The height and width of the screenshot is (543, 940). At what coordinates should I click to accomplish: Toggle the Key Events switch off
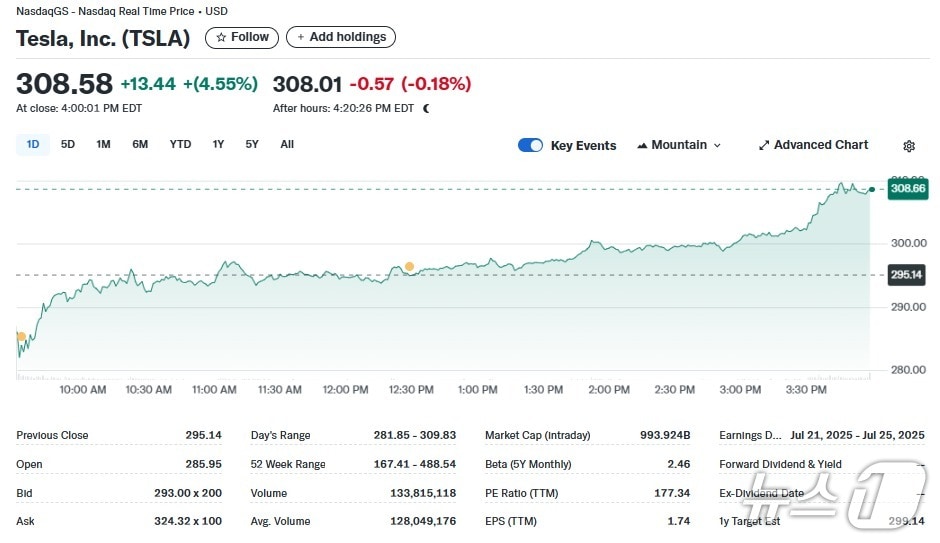point(530,145)
